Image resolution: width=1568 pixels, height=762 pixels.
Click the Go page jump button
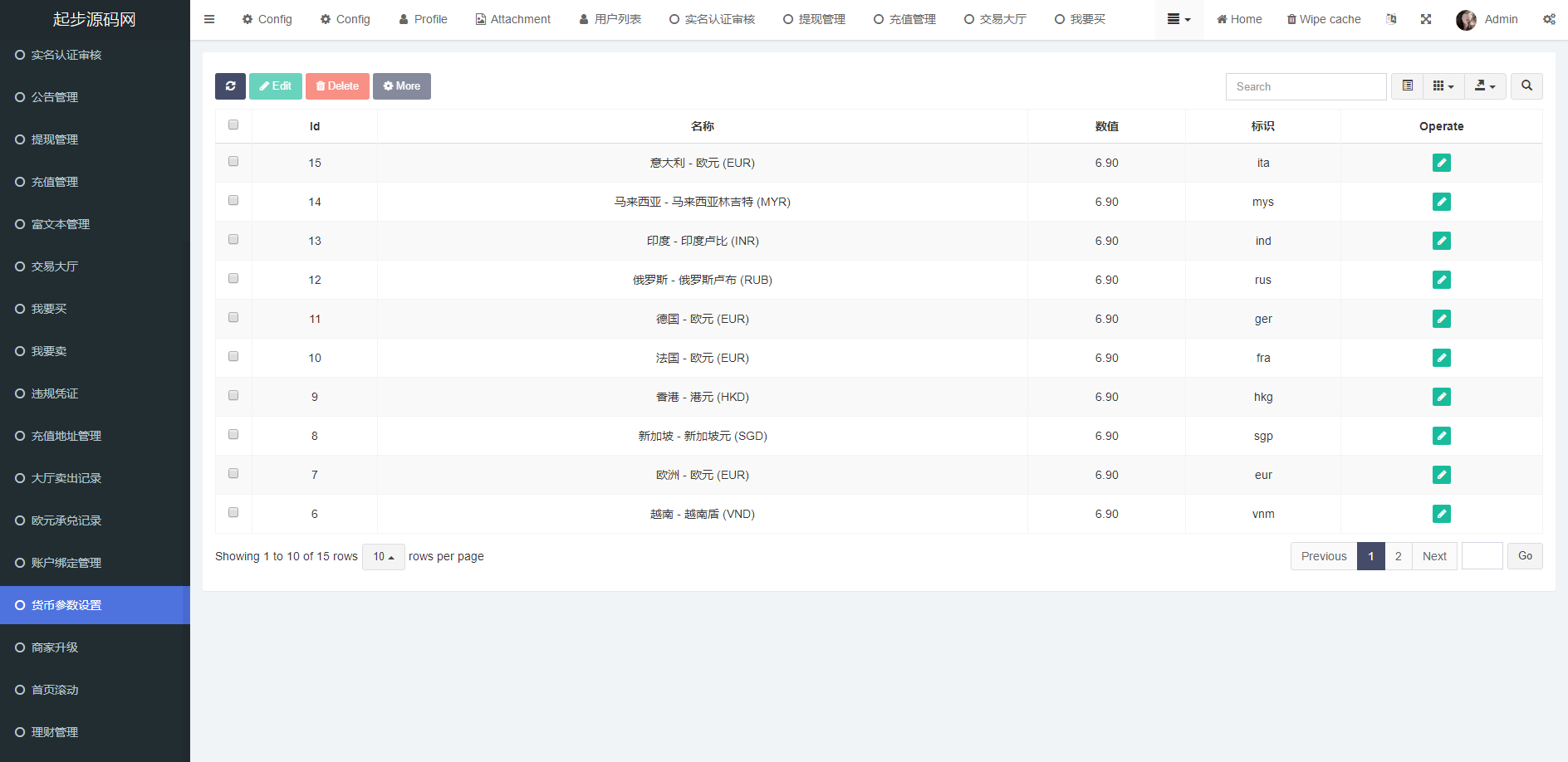[1526, 556]
